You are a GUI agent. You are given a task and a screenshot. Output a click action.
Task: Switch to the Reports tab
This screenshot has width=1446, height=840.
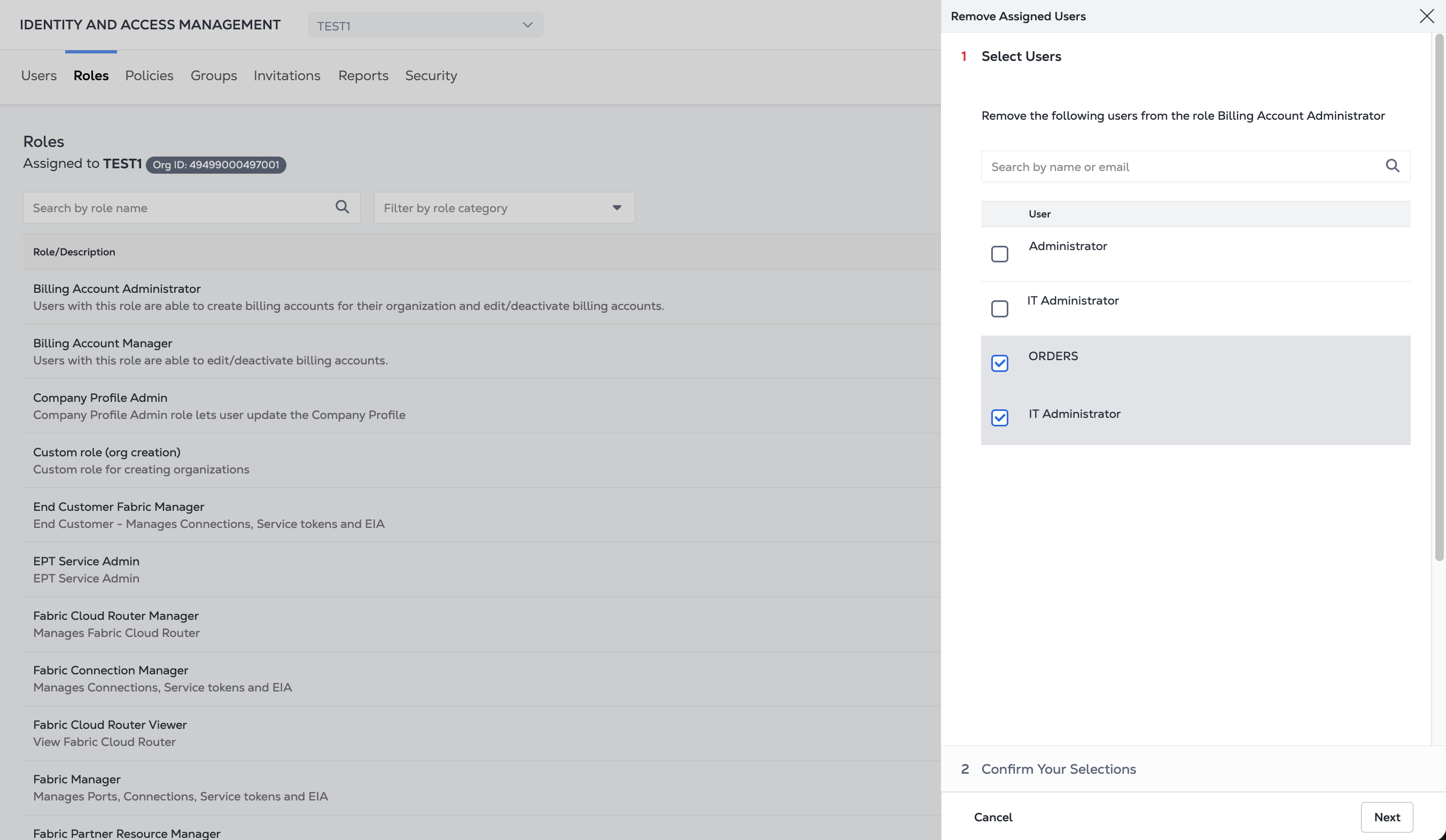[363, 76]
